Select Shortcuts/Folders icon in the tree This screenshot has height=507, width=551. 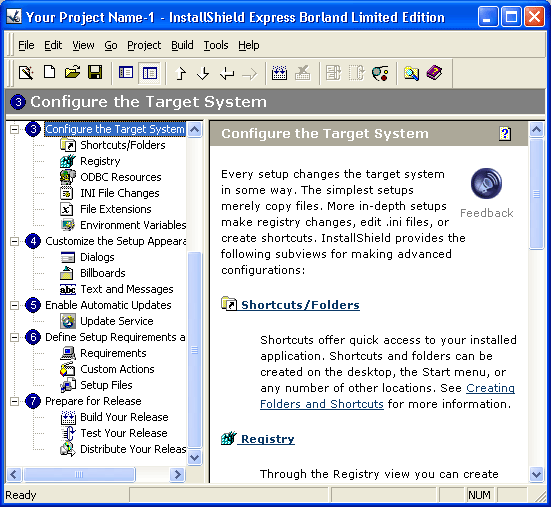pyautogui.click(x=67, y=145)
